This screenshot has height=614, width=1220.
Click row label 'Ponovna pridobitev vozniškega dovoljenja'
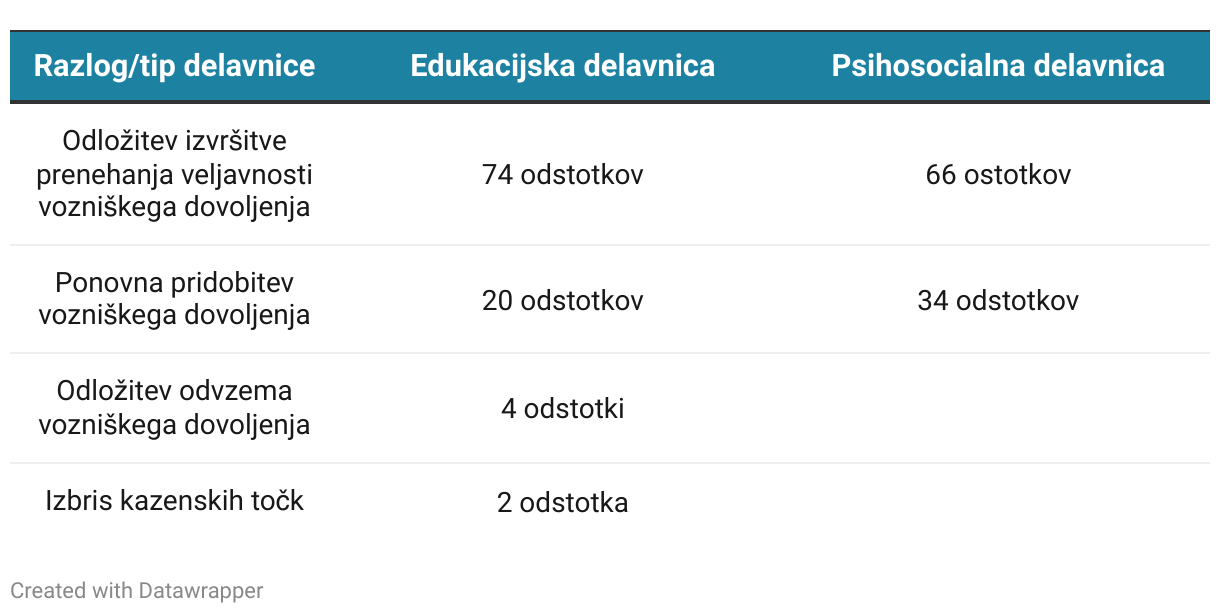(174, 298)
